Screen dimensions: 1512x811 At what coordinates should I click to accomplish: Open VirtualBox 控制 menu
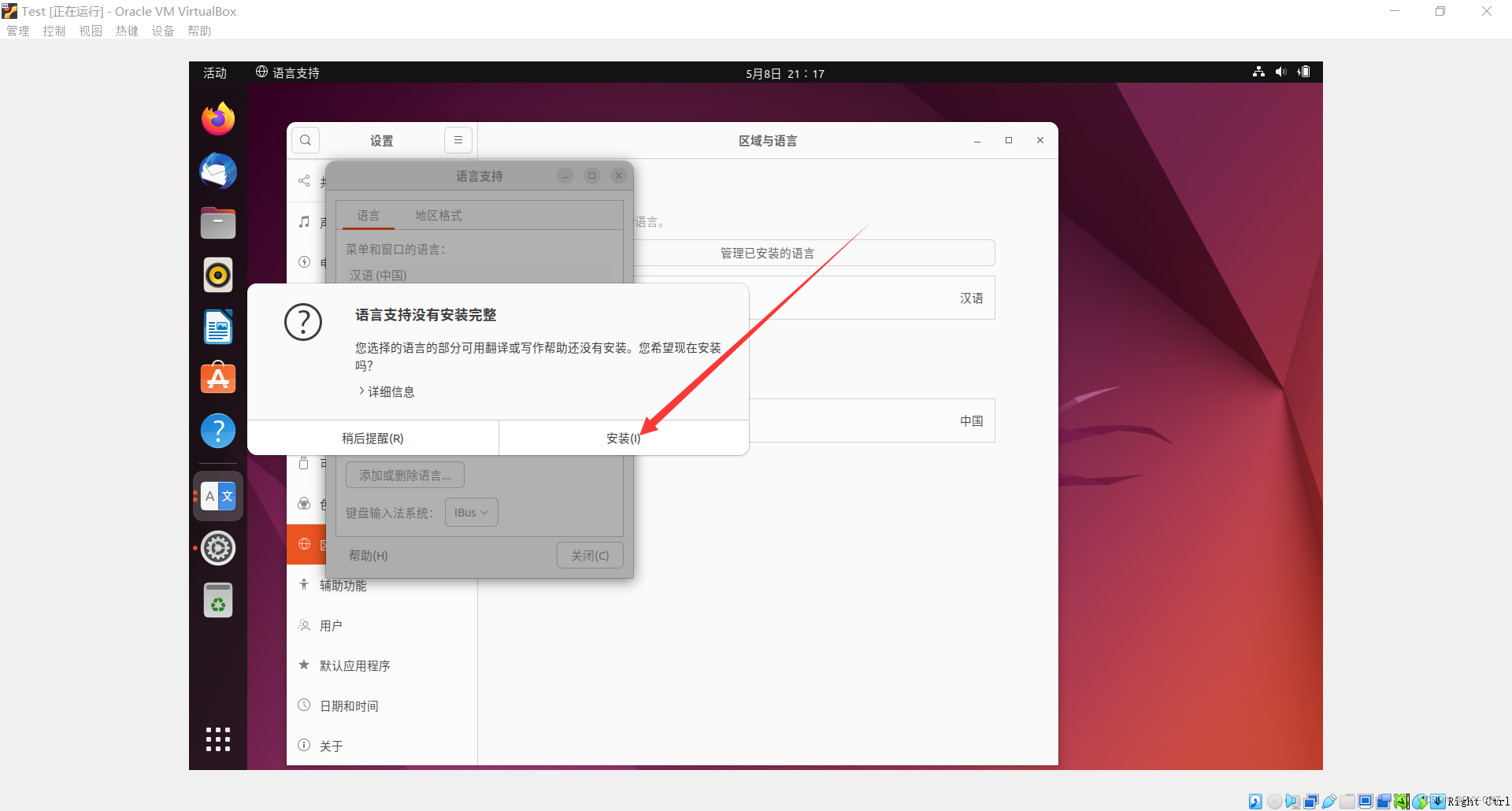coord(54,31)
